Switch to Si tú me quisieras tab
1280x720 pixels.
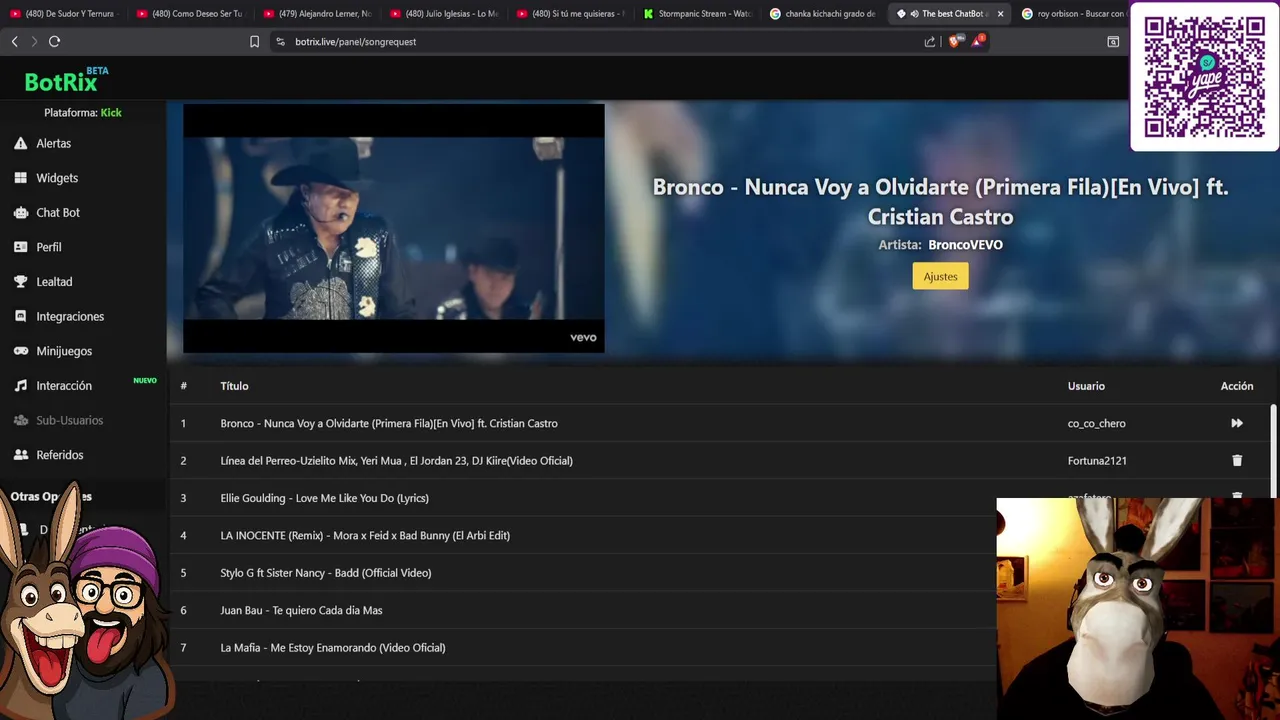pos(571,14)
